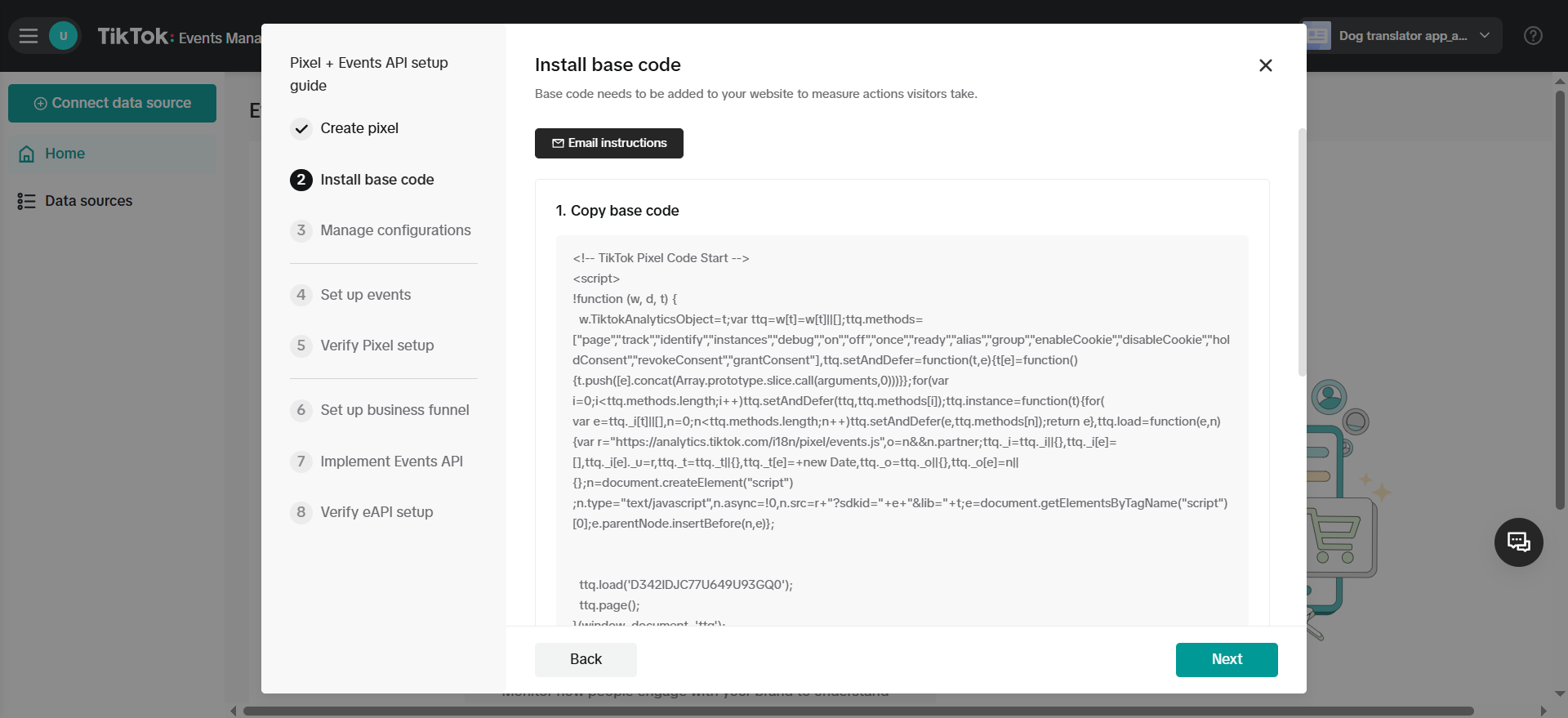Viewport: 1568px width, 718px height.
Task: Click step 7 number badge
Action: coord(301,462)
